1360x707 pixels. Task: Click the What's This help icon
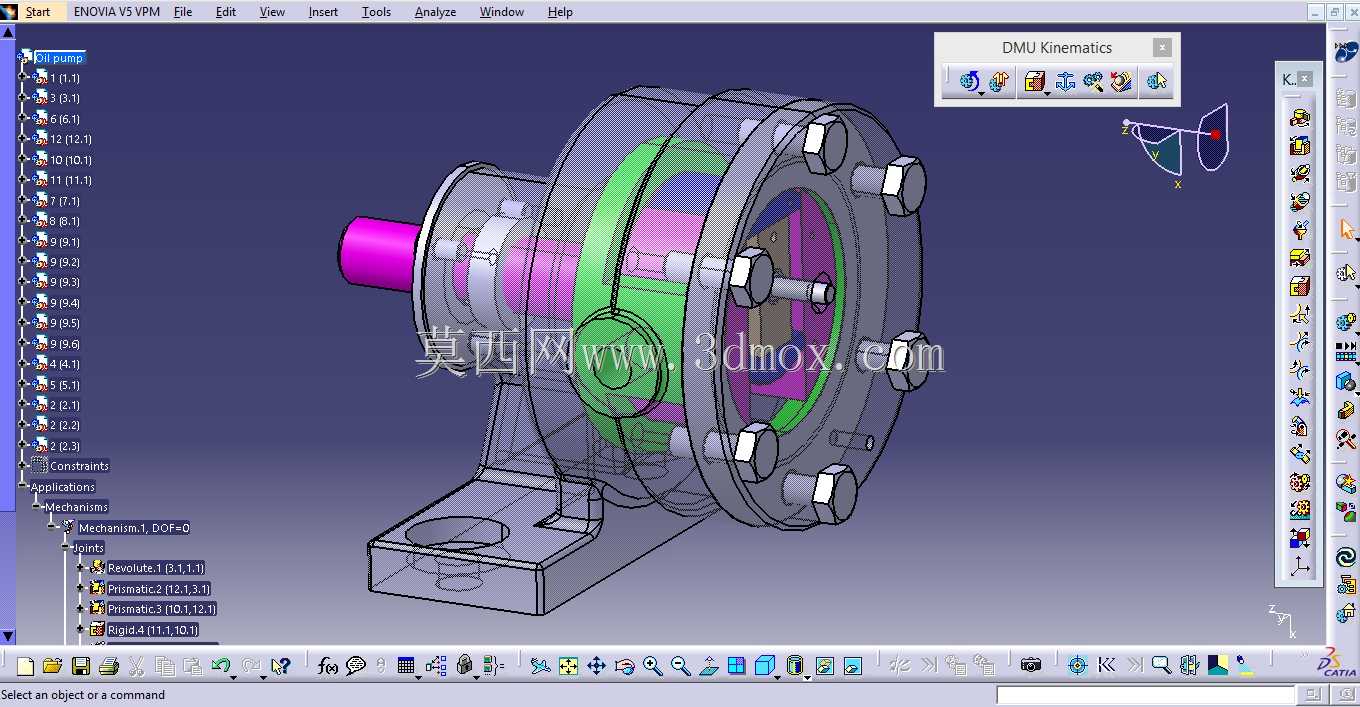[281, 666]
